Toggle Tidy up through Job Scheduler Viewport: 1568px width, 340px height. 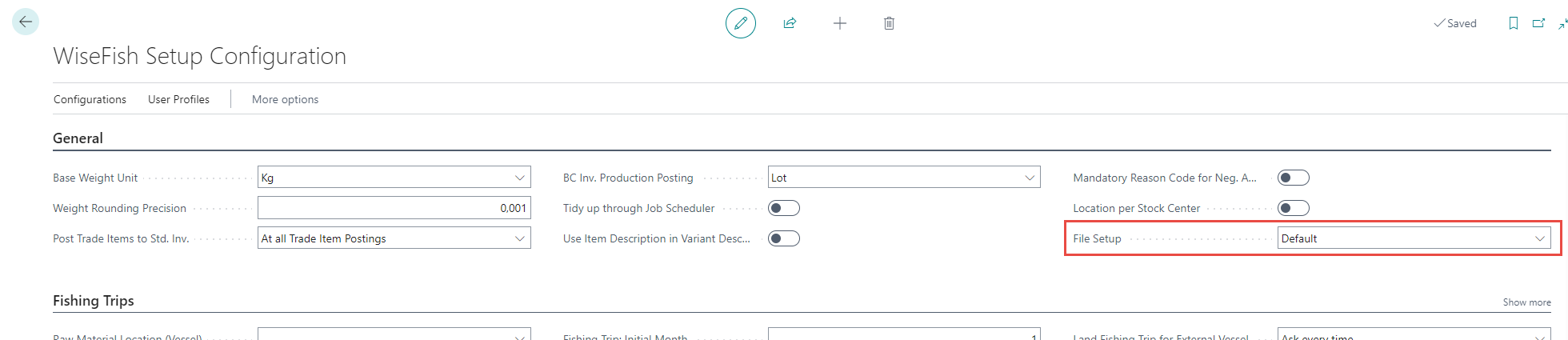[x=784, y=208]
